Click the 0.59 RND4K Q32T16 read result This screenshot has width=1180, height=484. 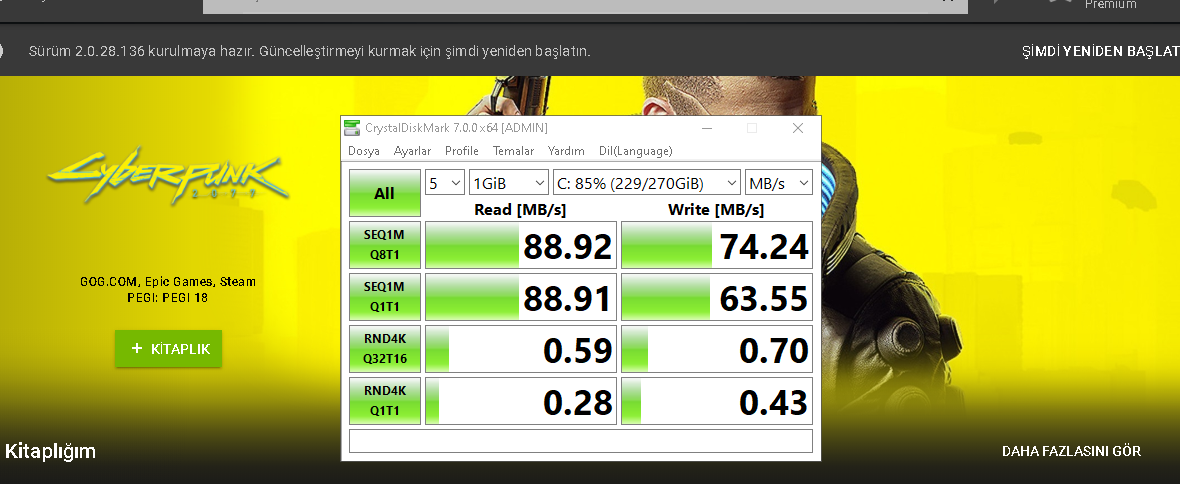click(x=521, y=349)
